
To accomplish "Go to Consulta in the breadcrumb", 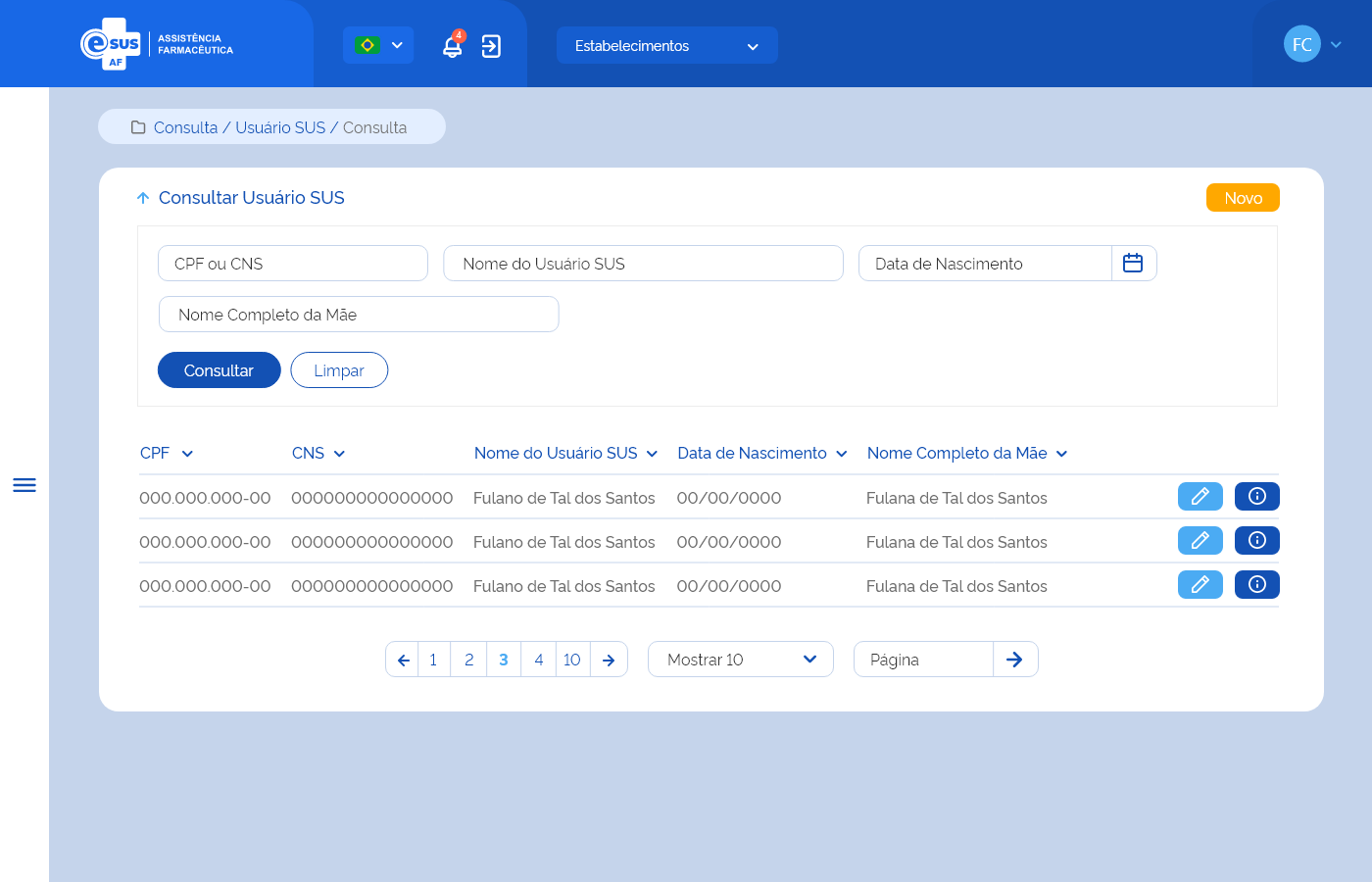I will click(x=186, y=127).
